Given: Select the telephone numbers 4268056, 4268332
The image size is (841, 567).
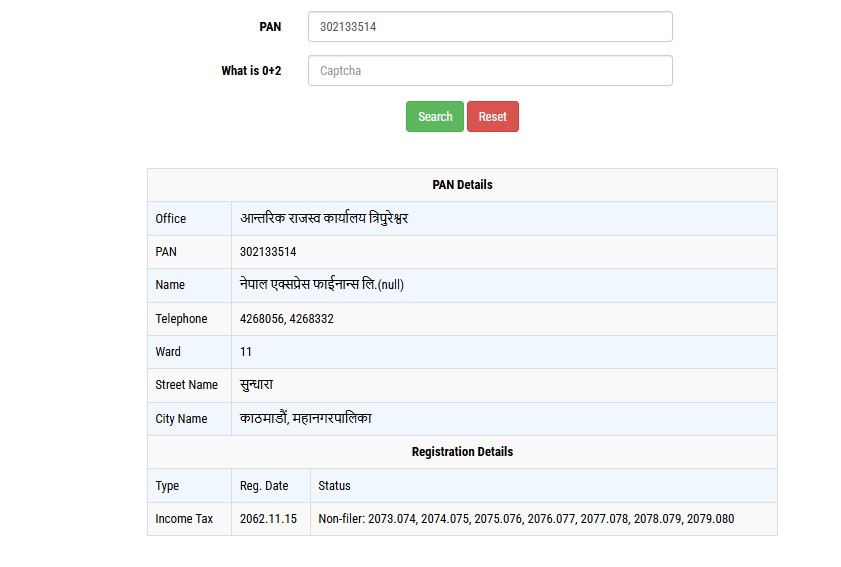Looking at the screenshot, I should (x=286, y=319).
